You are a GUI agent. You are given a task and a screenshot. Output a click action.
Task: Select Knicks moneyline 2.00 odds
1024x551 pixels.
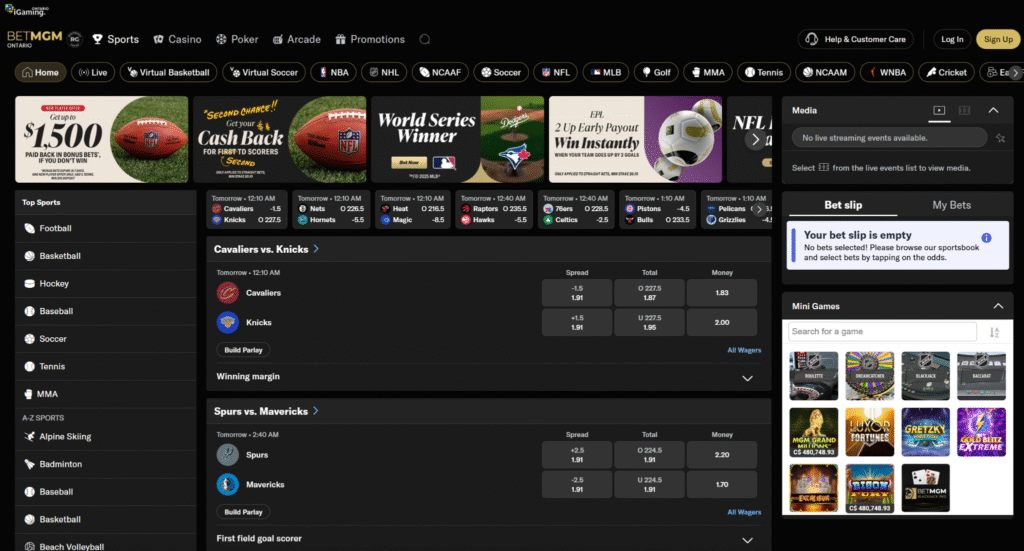(722, 322)
